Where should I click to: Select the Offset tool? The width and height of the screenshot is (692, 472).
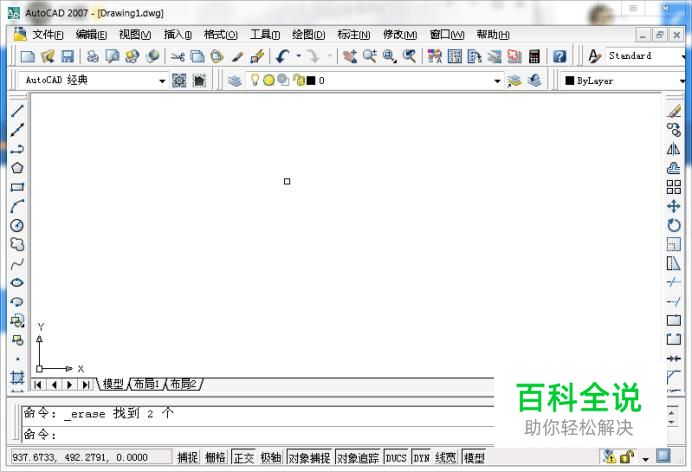[673, 168]
